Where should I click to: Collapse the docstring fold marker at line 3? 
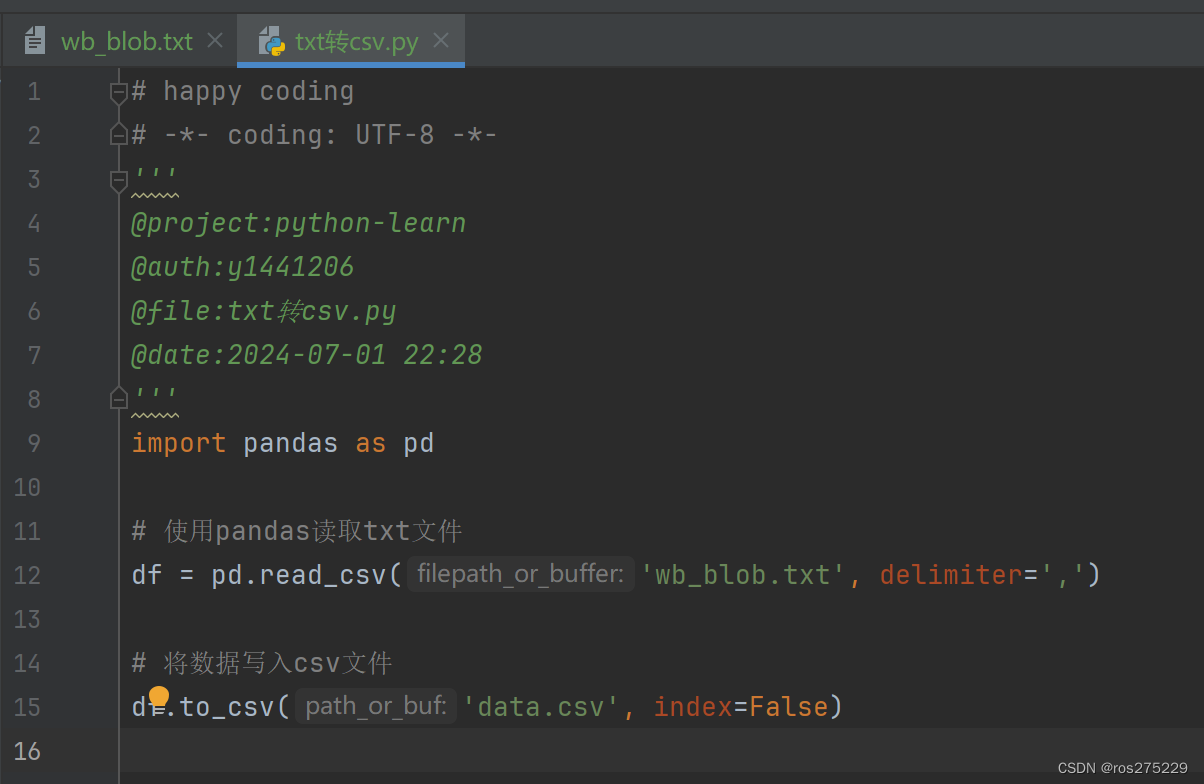(118, 180)
